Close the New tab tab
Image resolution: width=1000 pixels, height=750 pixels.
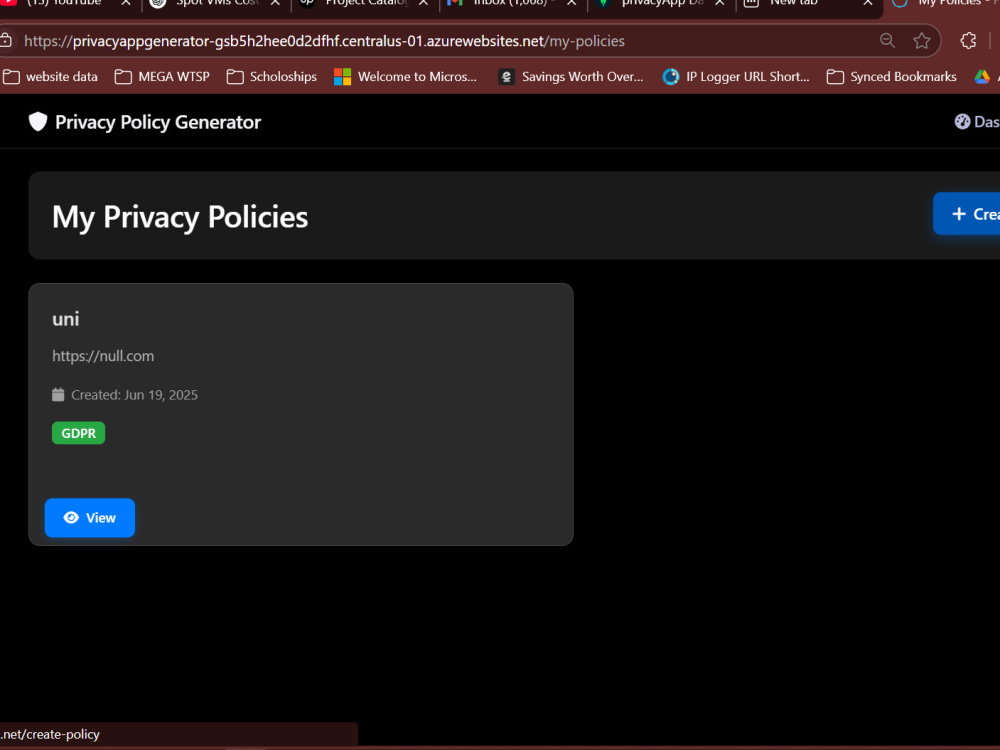(x=868, y=3)
